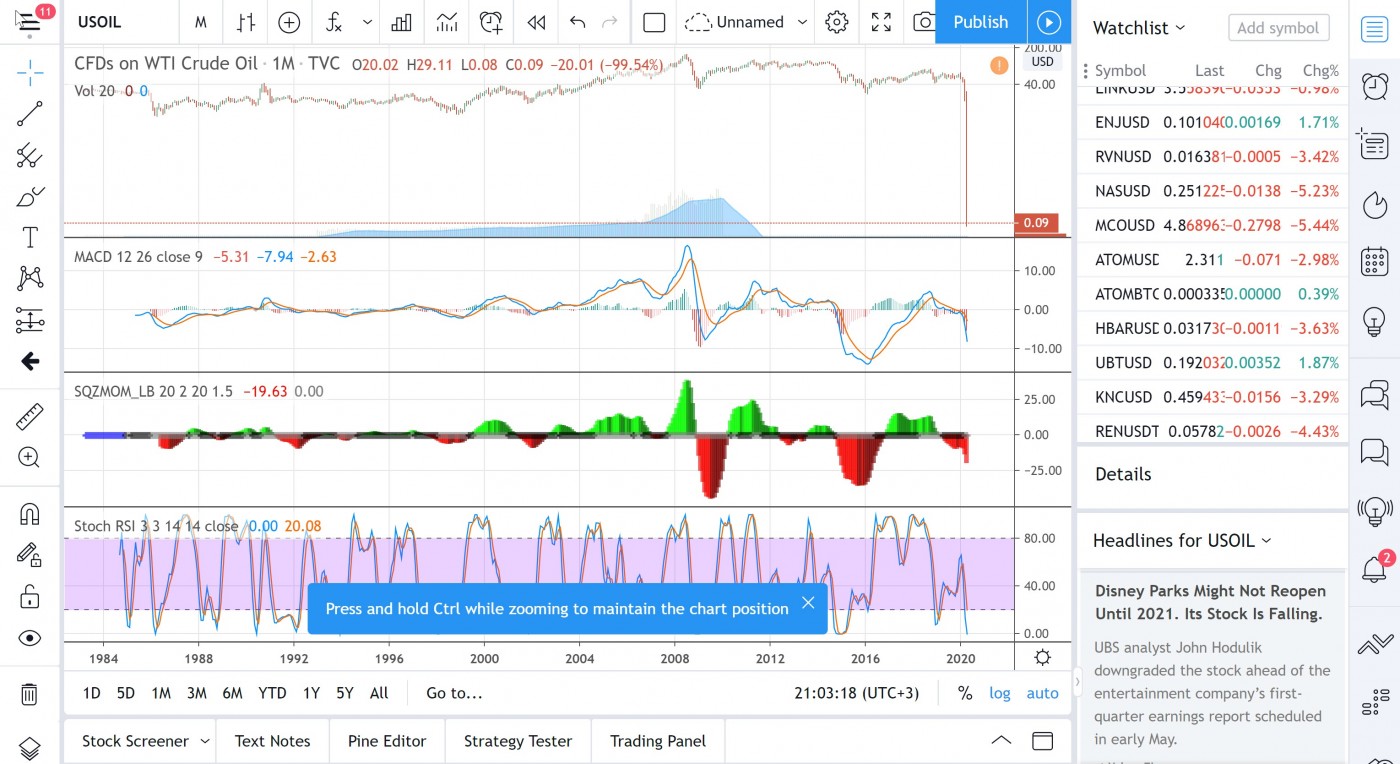Dismiss the Ctrl zooming tip notification
Image resolution: width=1400 pixels, height=764 pixels.
pos(808,603)
